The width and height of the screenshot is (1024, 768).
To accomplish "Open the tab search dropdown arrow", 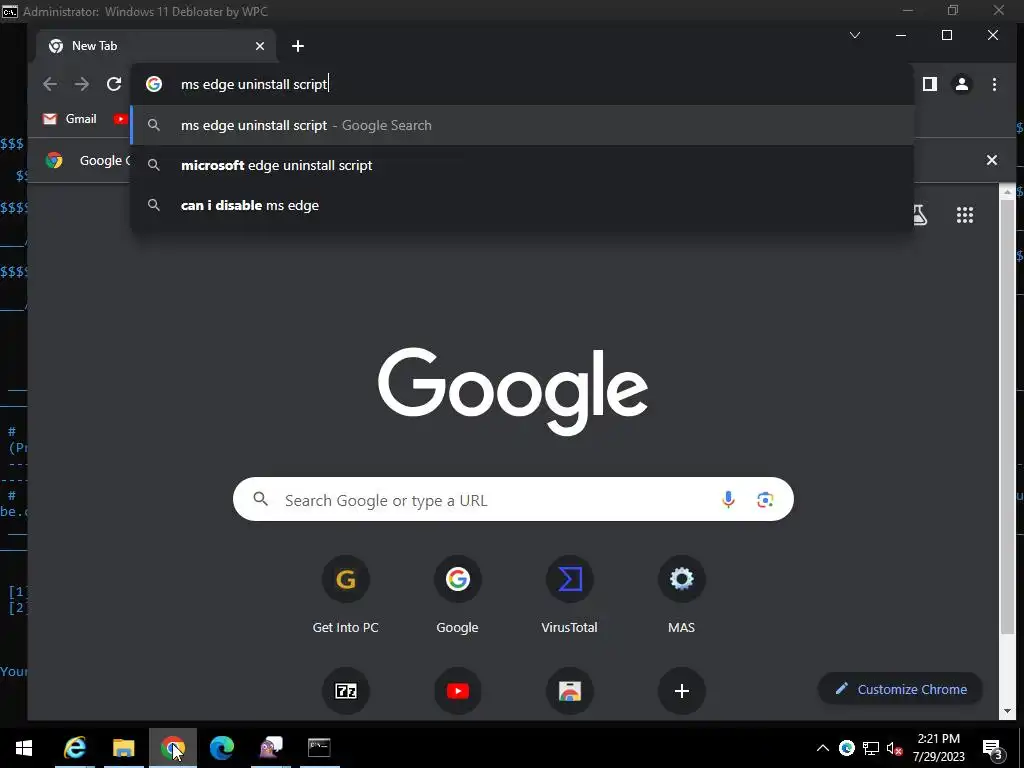I will coord(855,35).
